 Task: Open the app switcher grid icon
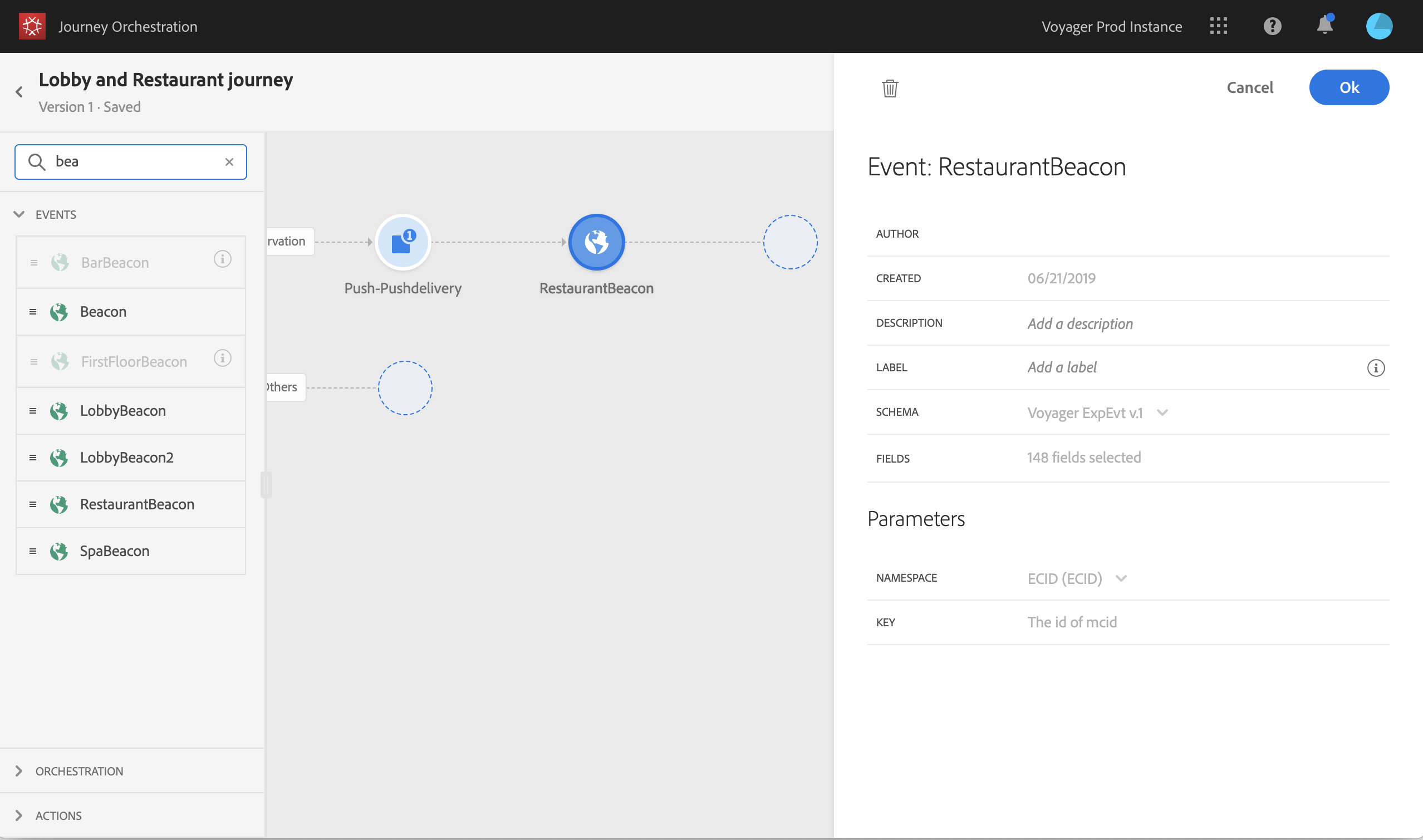(x=1218, y=26)
